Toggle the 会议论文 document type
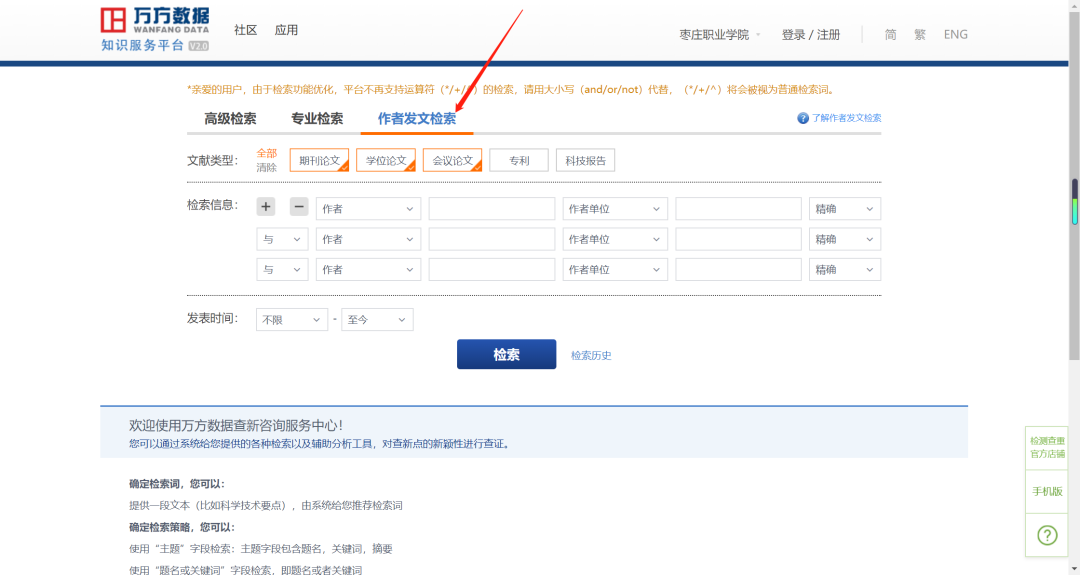 pyautogui.click(x=453, y=160)
